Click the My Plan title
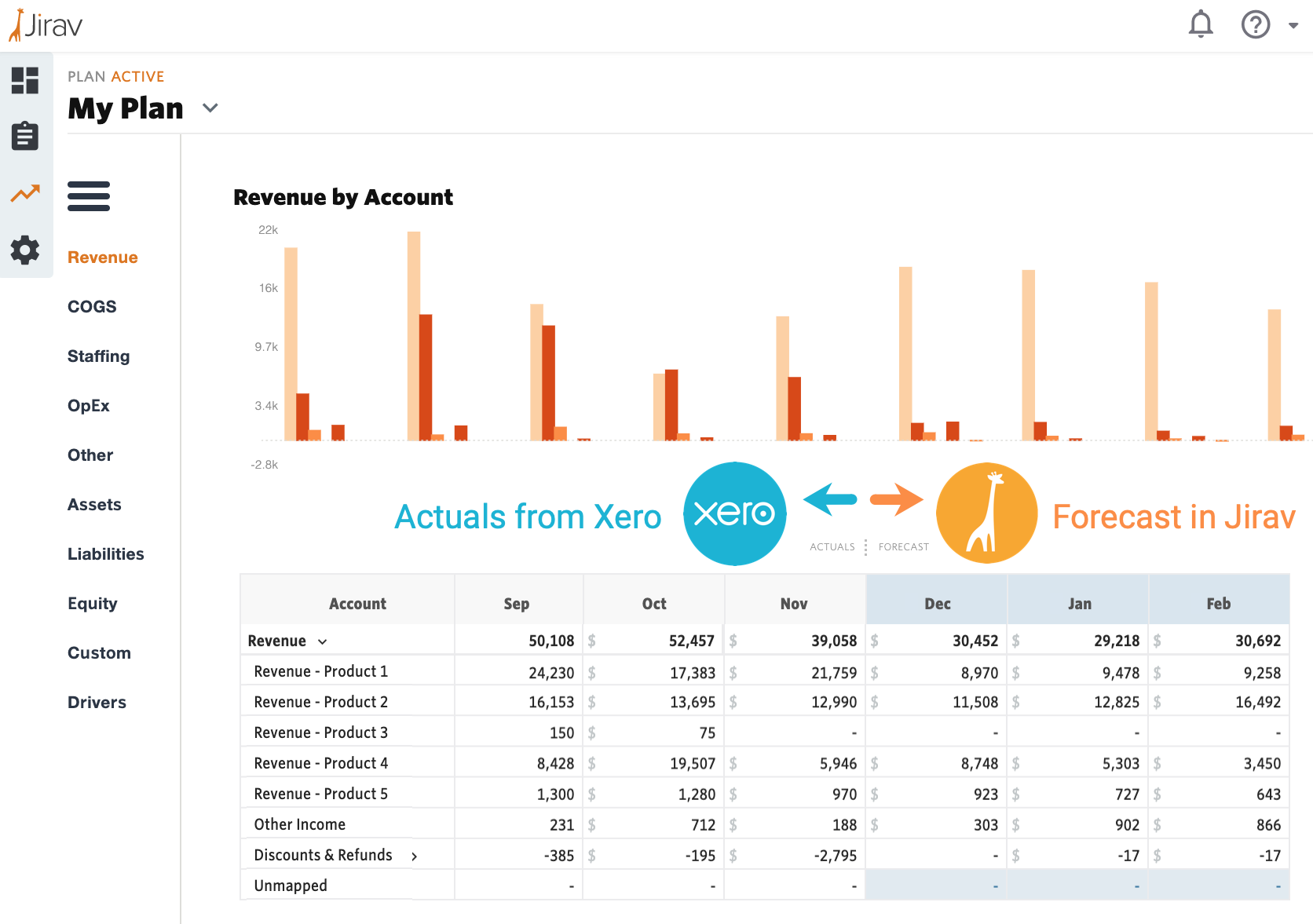The height and width of the screenshot is (924, 1313). [126, 108]
